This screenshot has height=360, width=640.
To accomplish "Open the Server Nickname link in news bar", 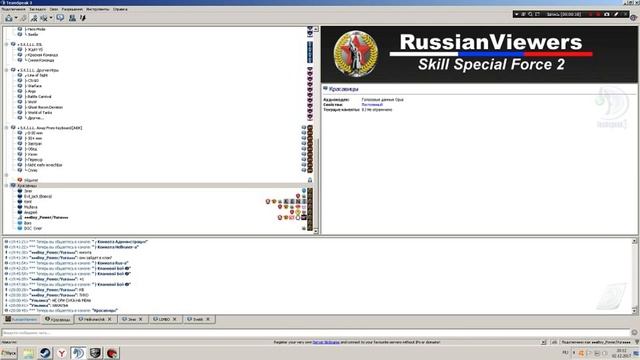I will point(326,342).
